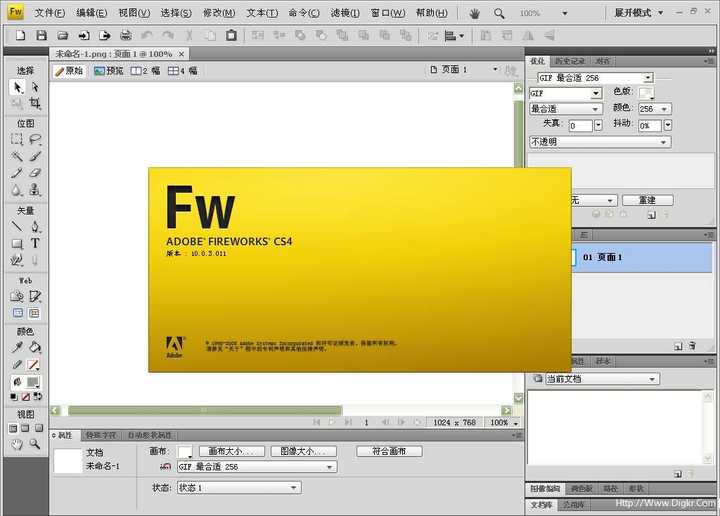Select the Text tool
This screenshot has width=720, height=516.
(x=35, y=243)
